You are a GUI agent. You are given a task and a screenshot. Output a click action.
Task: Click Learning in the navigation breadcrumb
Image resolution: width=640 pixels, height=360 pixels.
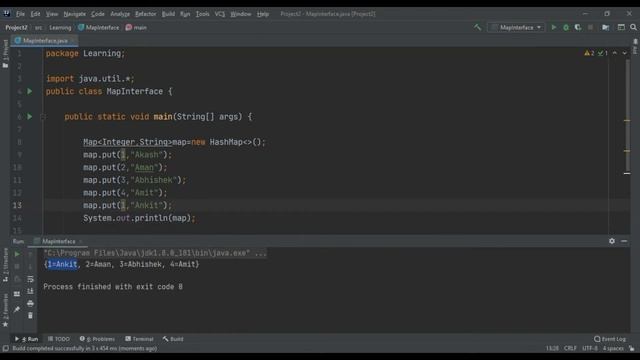[60, 27]
